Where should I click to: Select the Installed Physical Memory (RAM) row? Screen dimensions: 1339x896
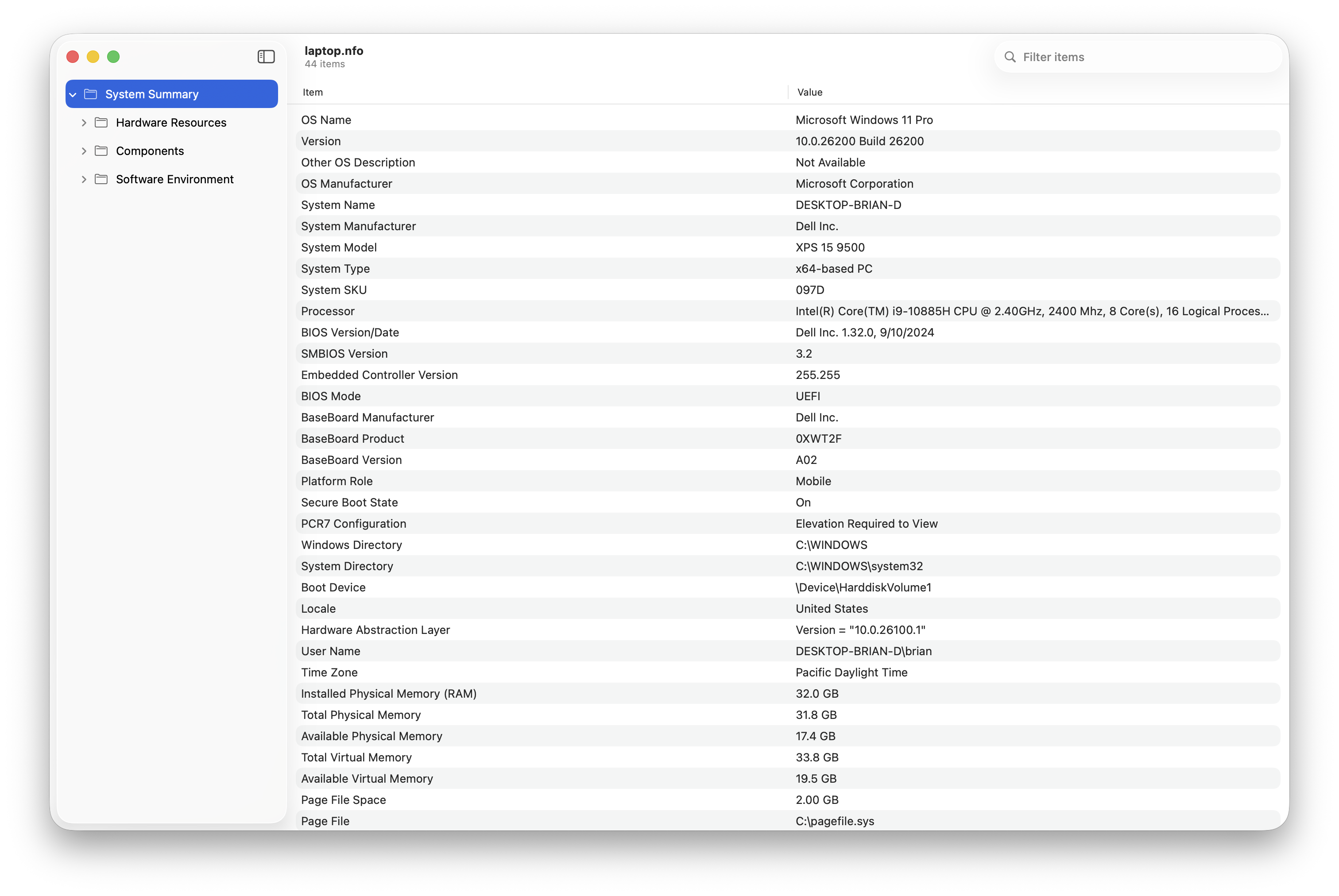[788, 694]
